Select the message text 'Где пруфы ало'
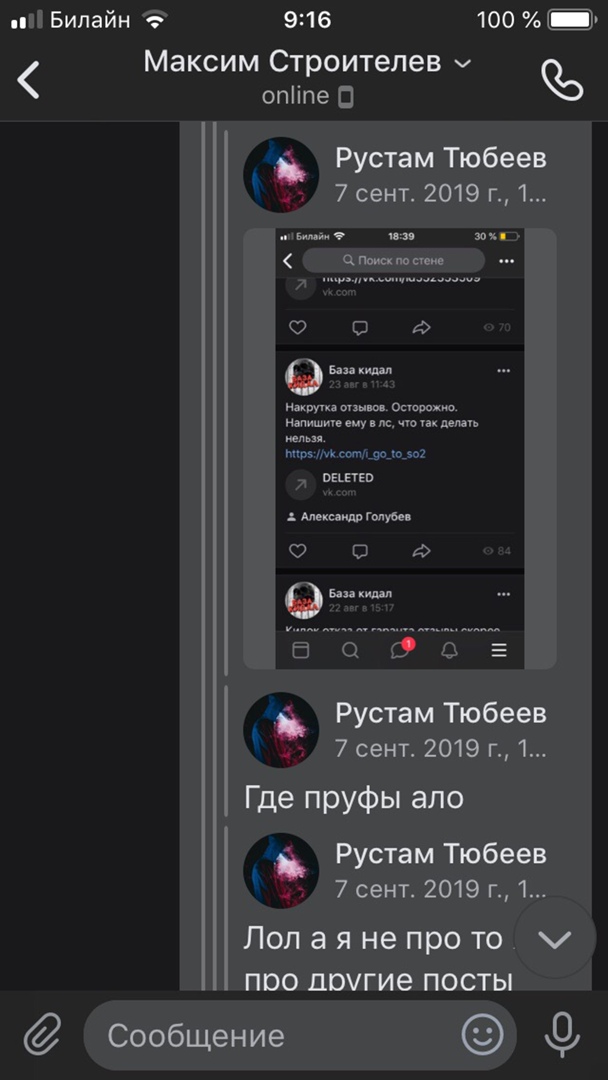The image size is (608, 1080). click(x=353, y=798)
